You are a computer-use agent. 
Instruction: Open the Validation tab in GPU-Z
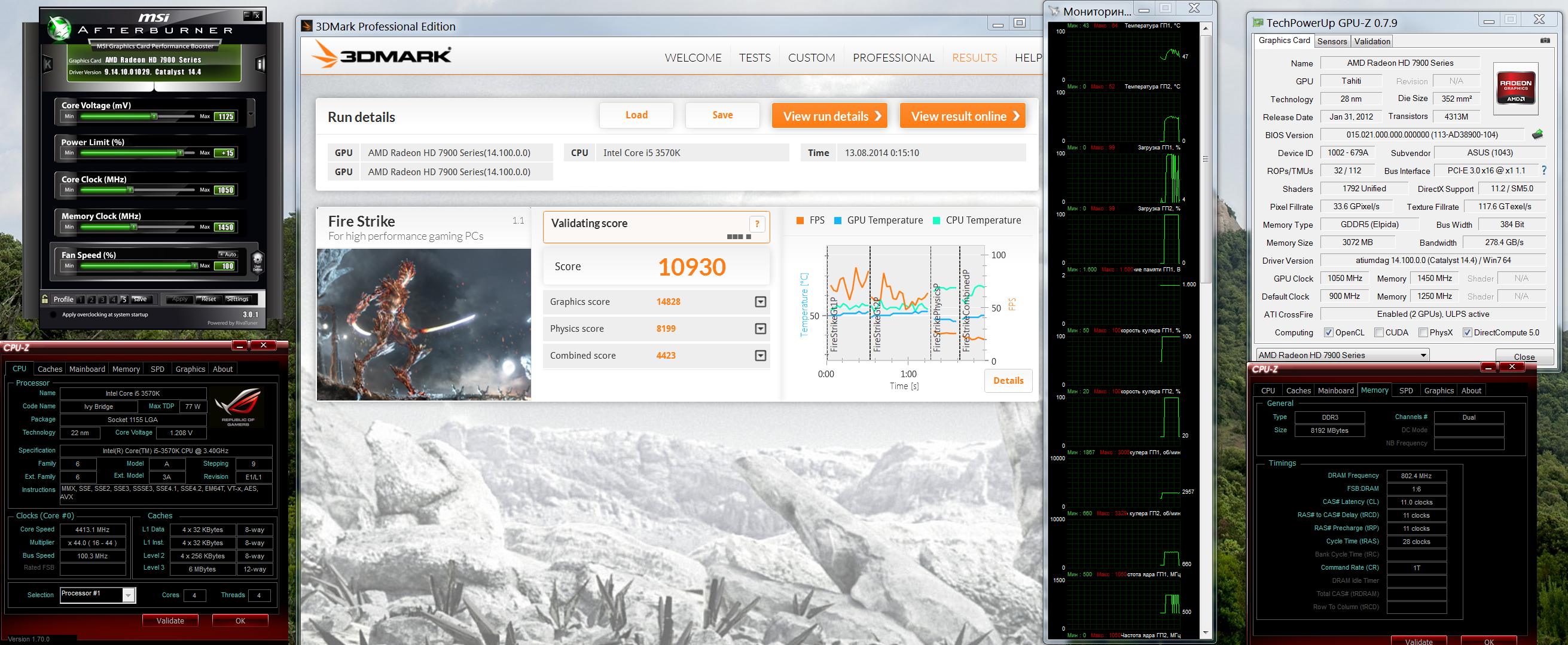point(1372,41)
